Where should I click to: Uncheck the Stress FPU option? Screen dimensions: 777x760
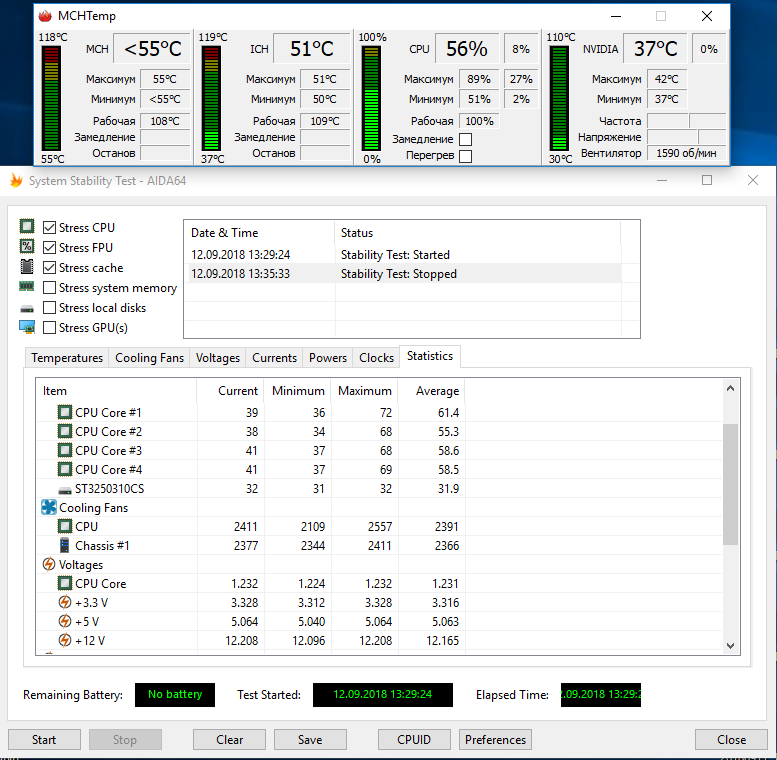pos(49,247)
